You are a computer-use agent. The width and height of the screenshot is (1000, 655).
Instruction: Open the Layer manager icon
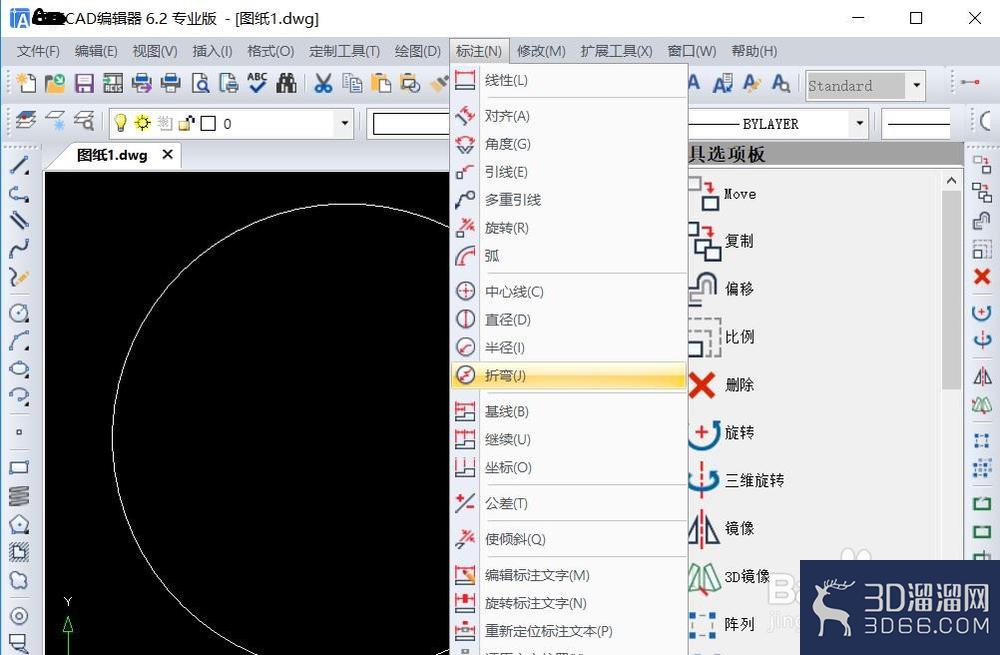pyautogui.click(x=26, y=120)
